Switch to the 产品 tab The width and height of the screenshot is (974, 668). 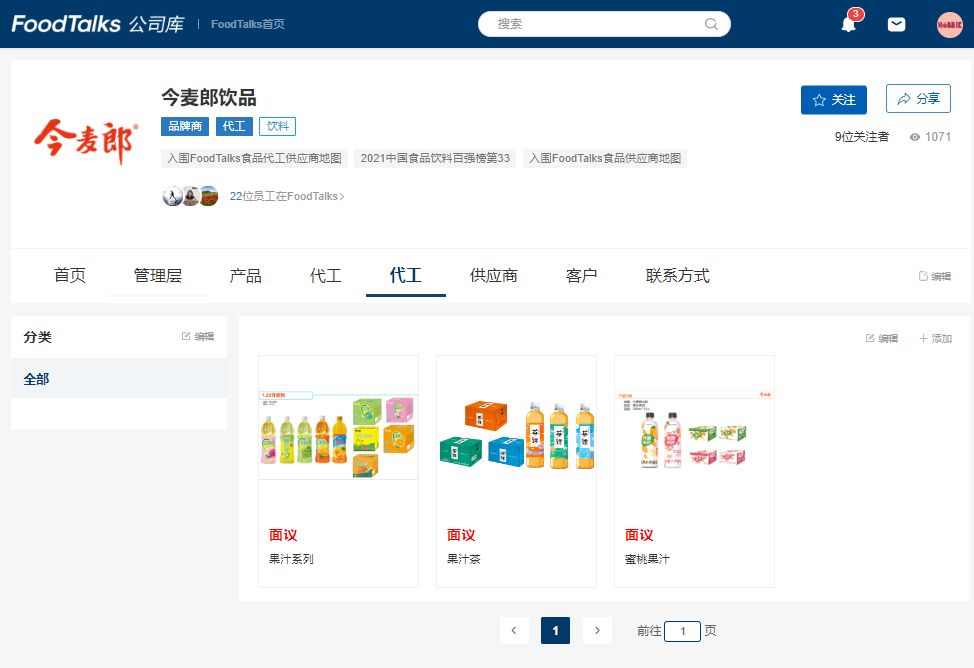245,275
